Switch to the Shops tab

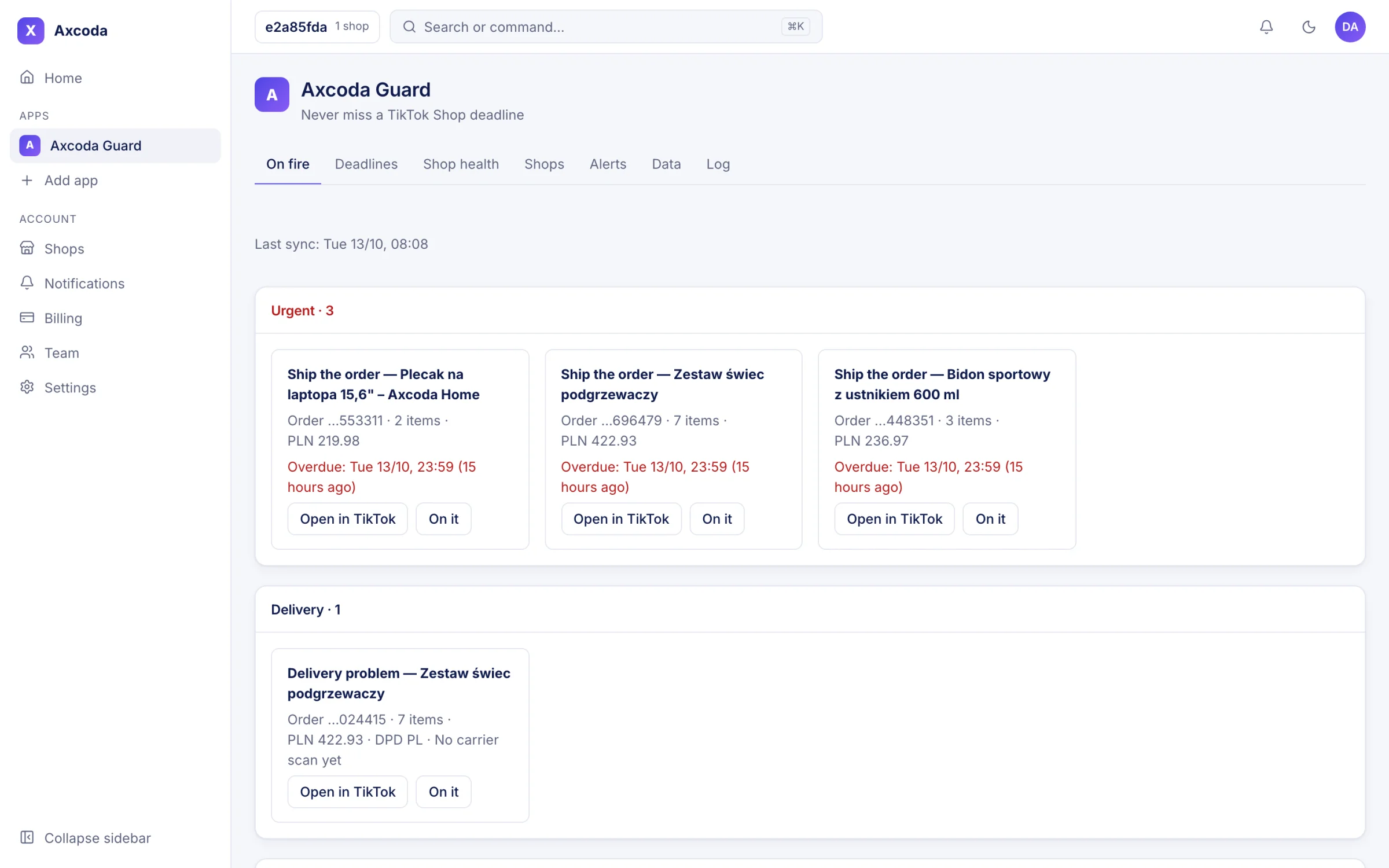tap(544, 164)
